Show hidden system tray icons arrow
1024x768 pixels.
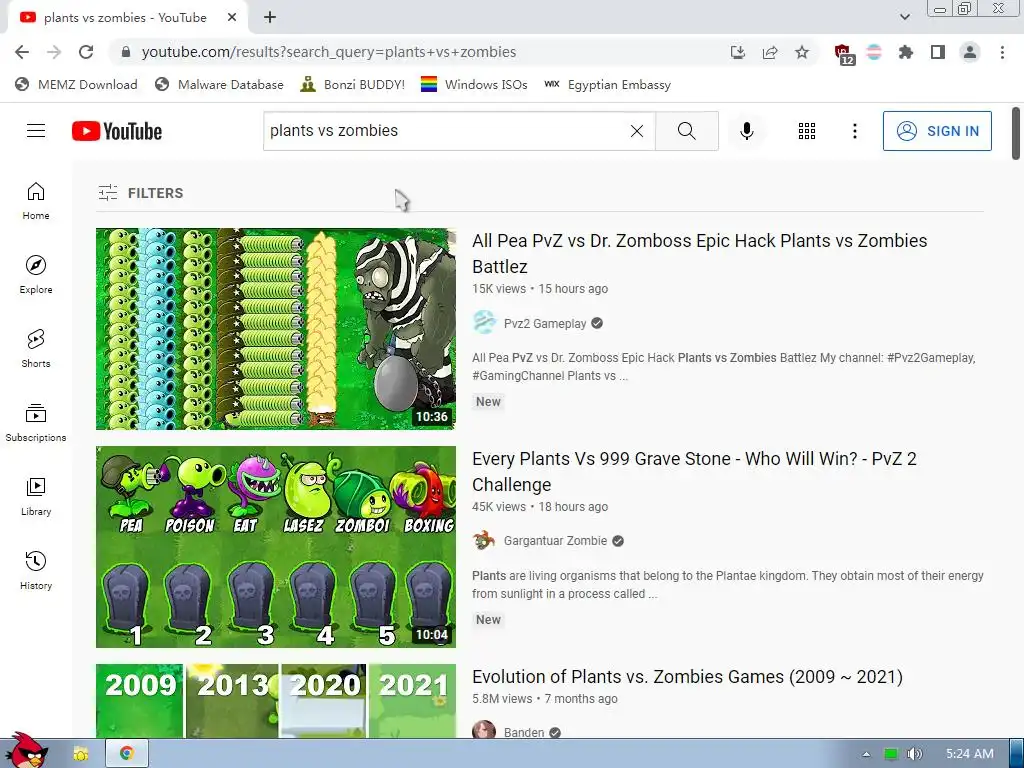866,754
